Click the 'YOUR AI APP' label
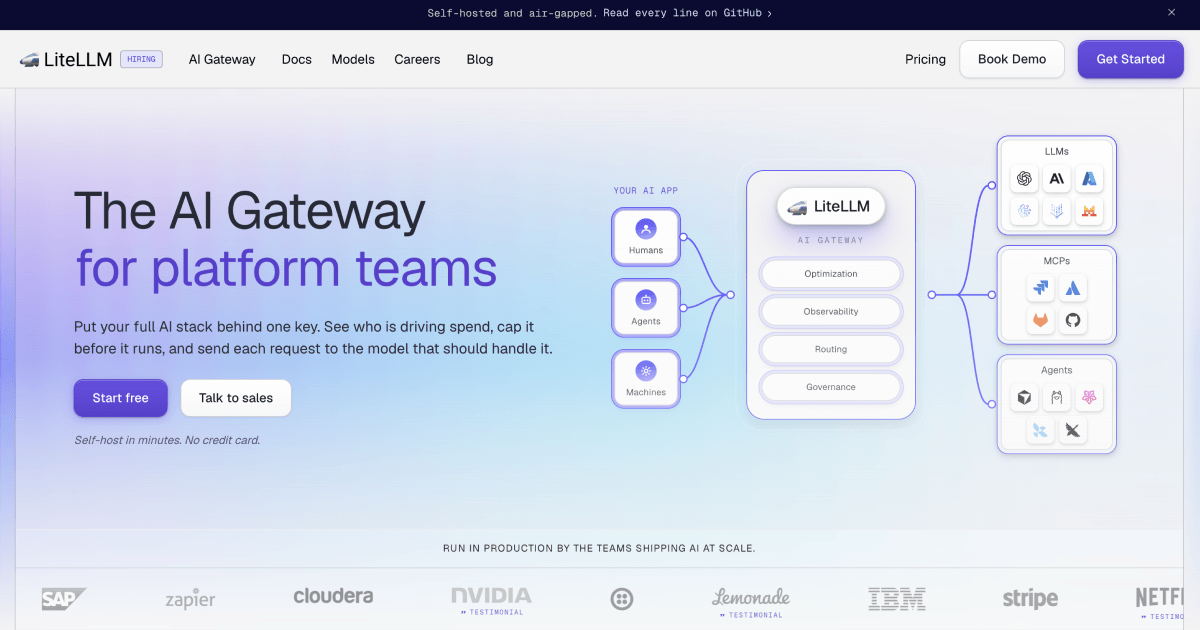1200x630 pixels. 645,190
